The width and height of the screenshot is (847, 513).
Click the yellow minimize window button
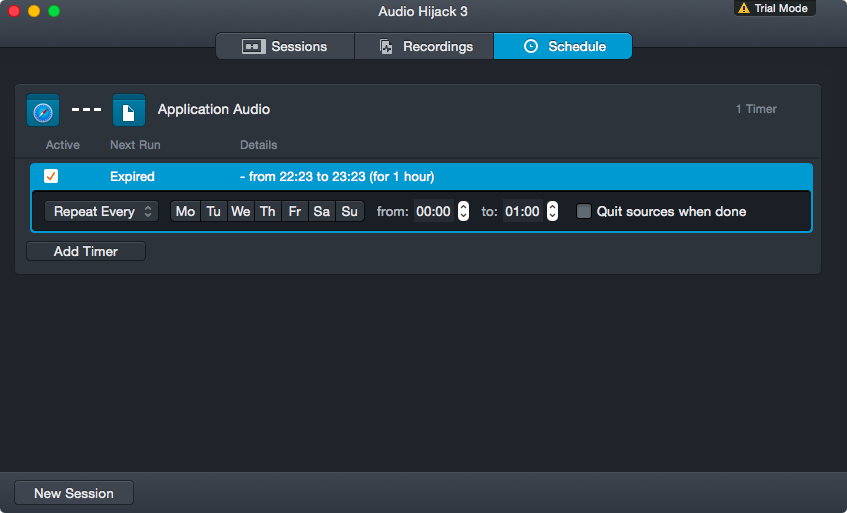34,11
